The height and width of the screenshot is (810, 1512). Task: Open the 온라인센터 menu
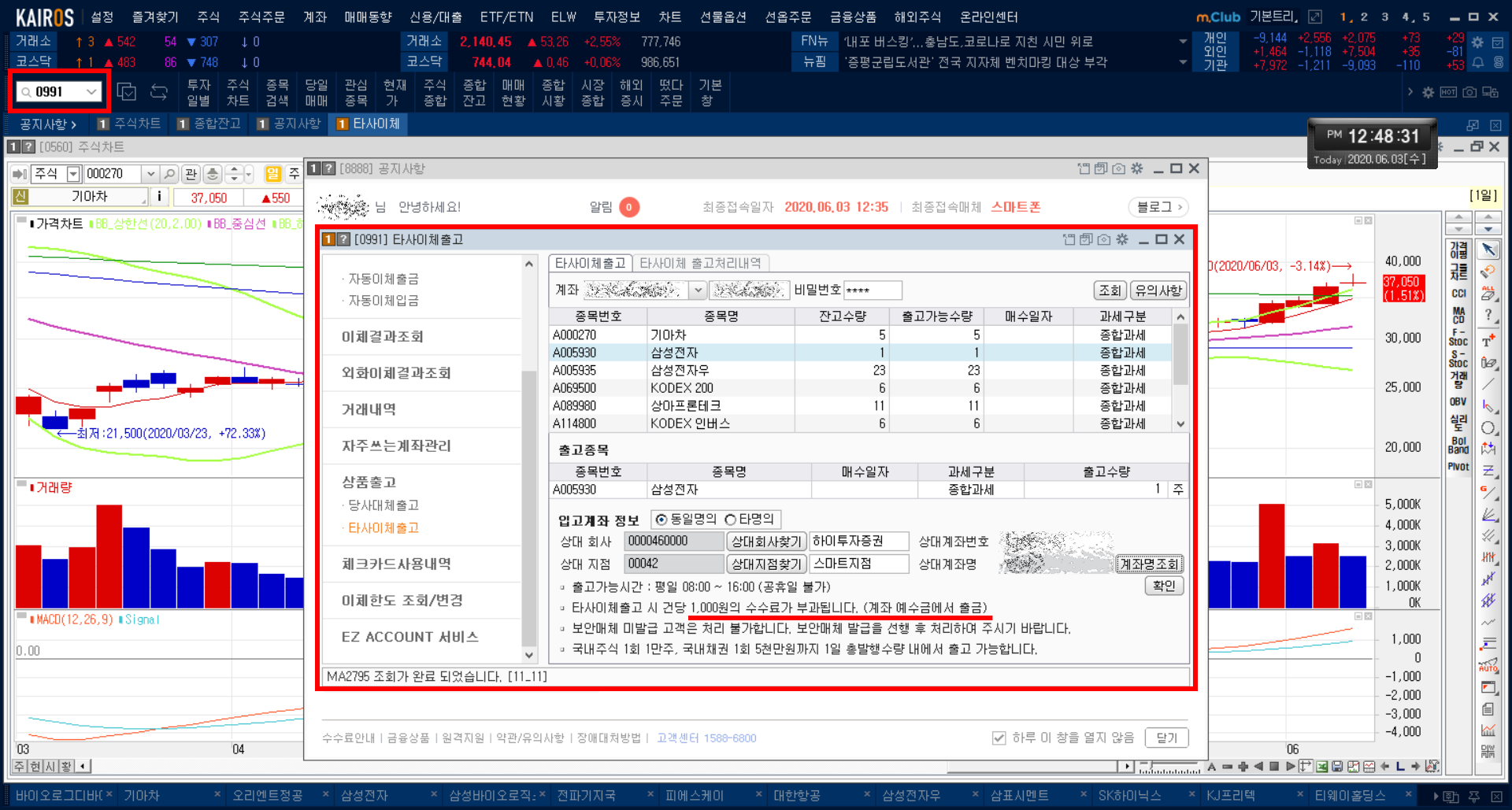(x=988, y=17)
